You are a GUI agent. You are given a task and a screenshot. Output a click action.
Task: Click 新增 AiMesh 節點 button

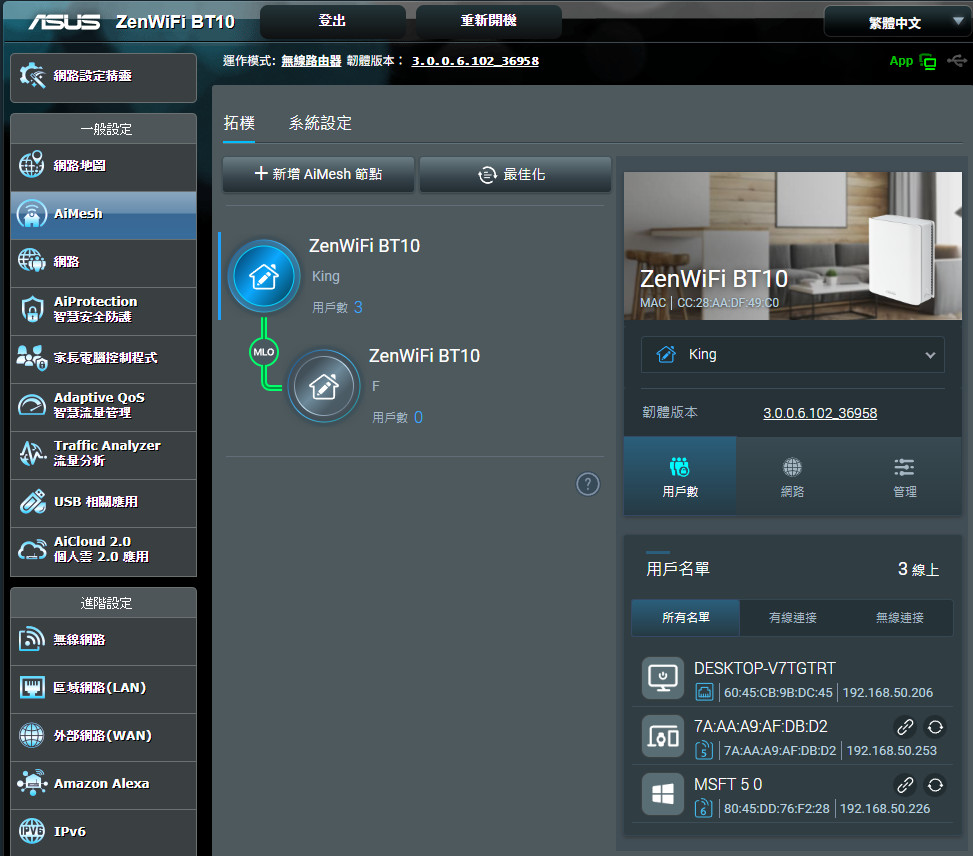click(318, 174)
